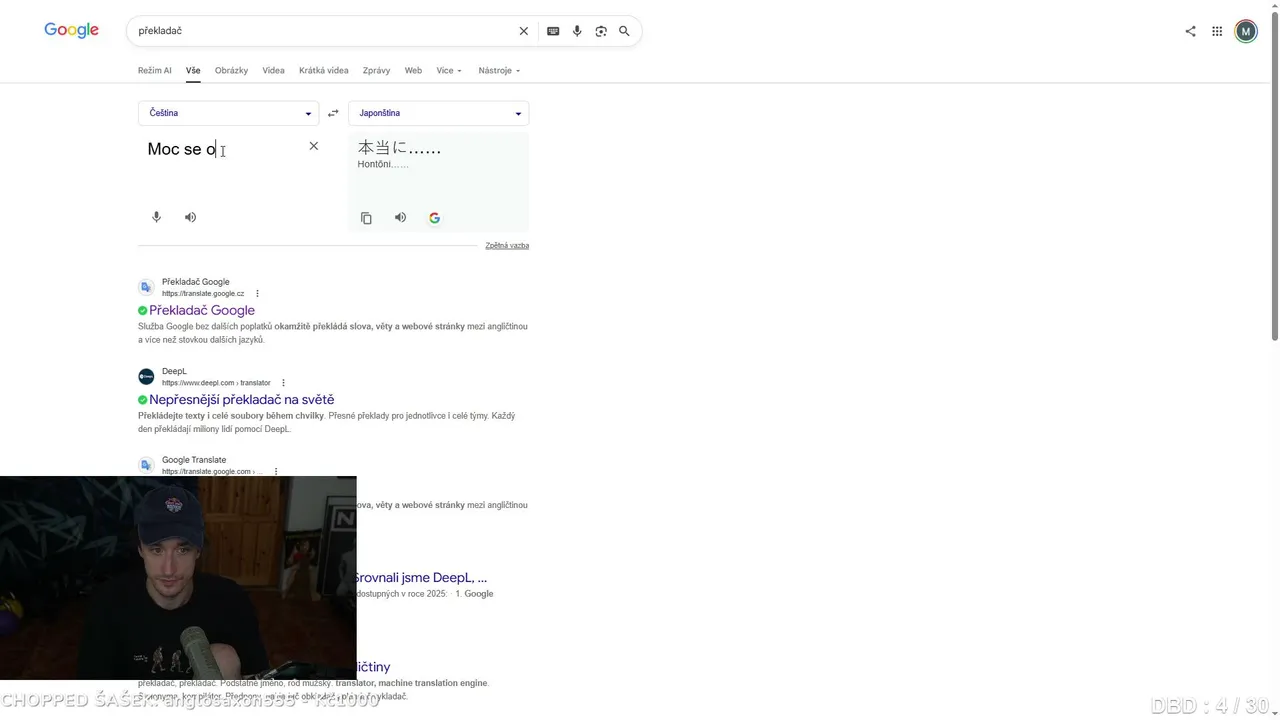Open the Čeština source language dropdown
The width and height of the screenshot is (1280, 720).
click(x=229, y=113)
